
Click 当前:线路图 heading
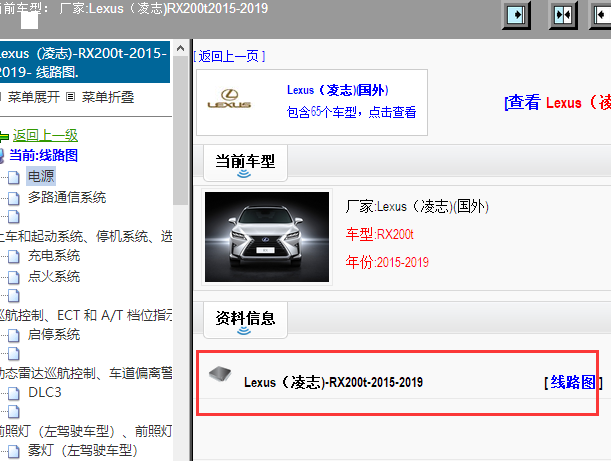(x=43, y=155)
